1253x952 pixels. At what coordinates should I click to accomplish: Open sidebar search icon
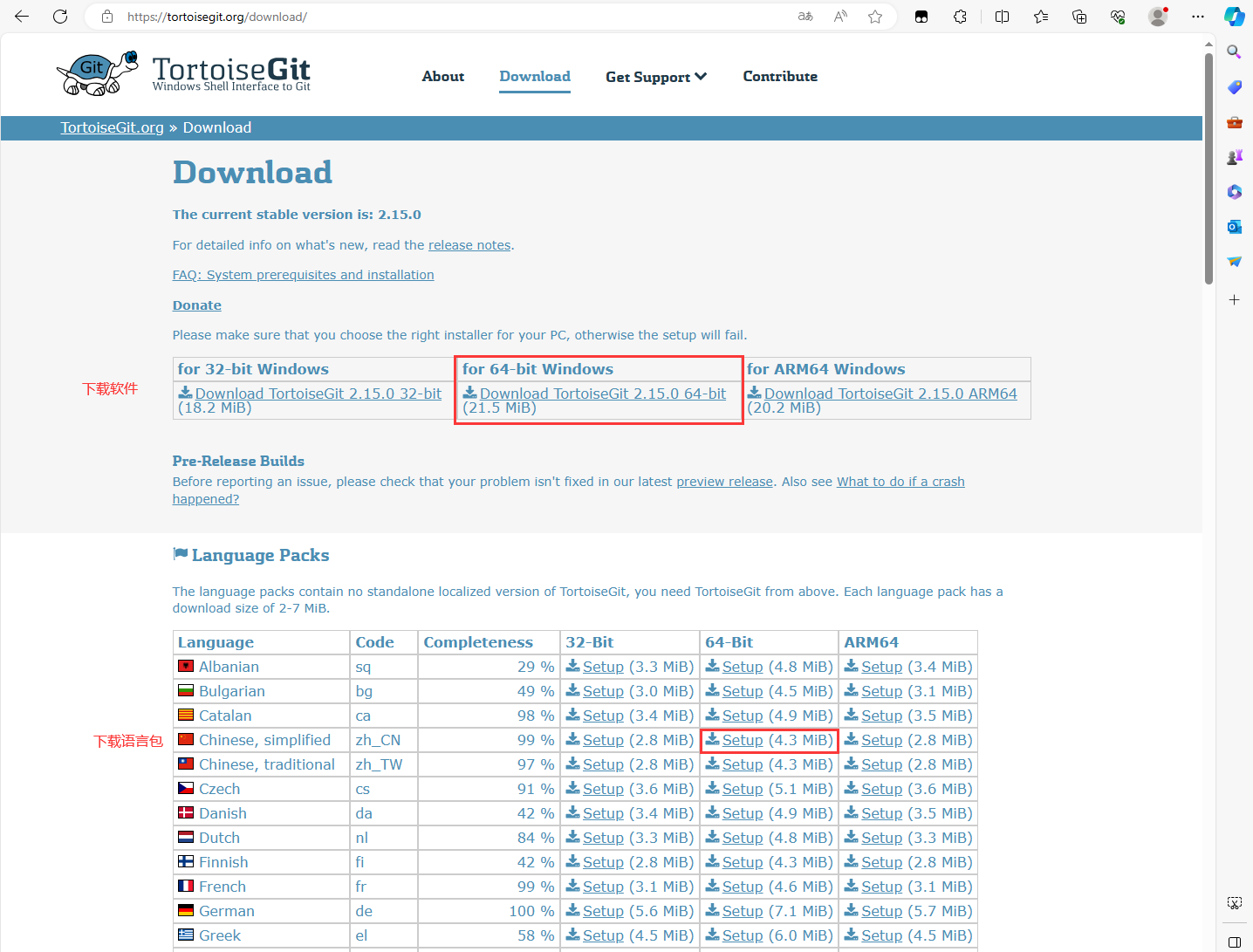point(1234,52)
